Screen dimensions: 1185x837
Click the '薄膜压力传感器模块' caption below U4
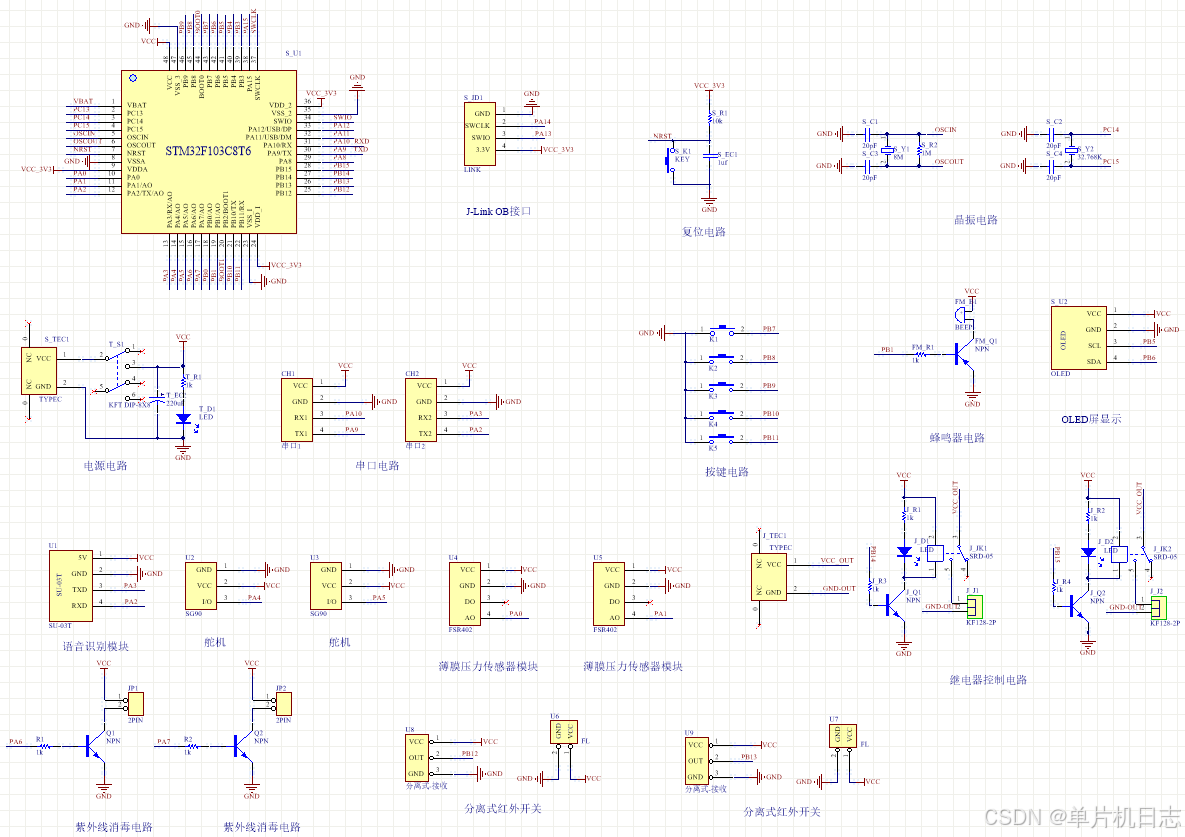click(x=488, y=667)
